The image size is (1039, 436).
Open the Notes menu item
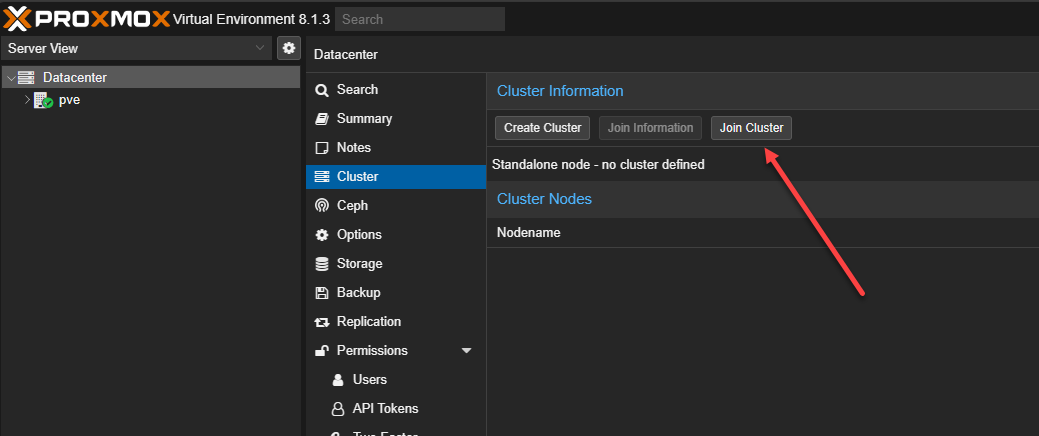tap(353, 148)
